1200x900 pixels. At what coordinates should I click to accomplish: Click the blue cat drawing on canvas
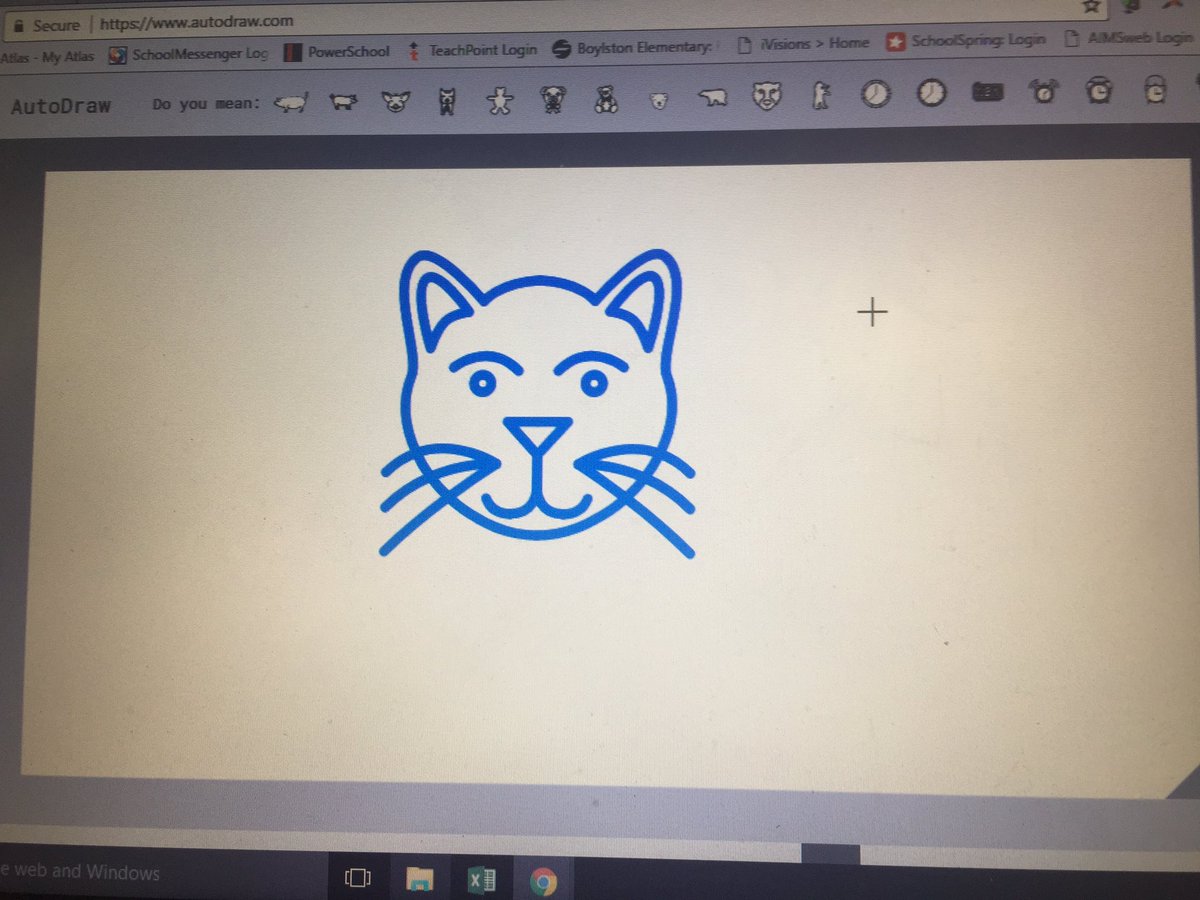click(x=537, y=402)
